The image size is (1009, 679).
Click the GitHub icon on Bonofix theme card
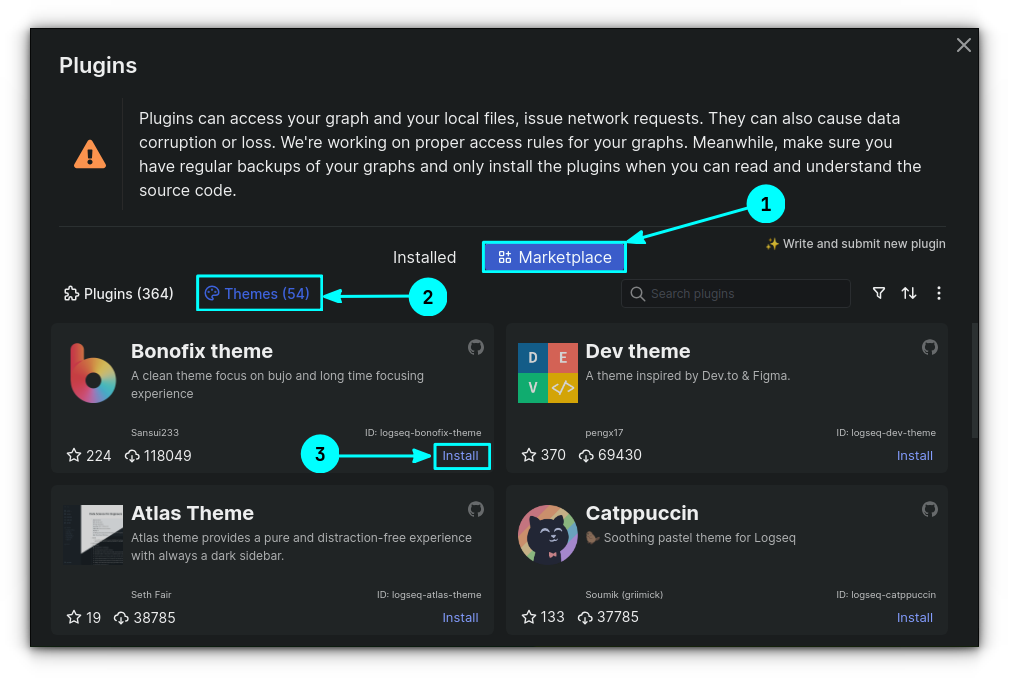(x=476, y=347)
